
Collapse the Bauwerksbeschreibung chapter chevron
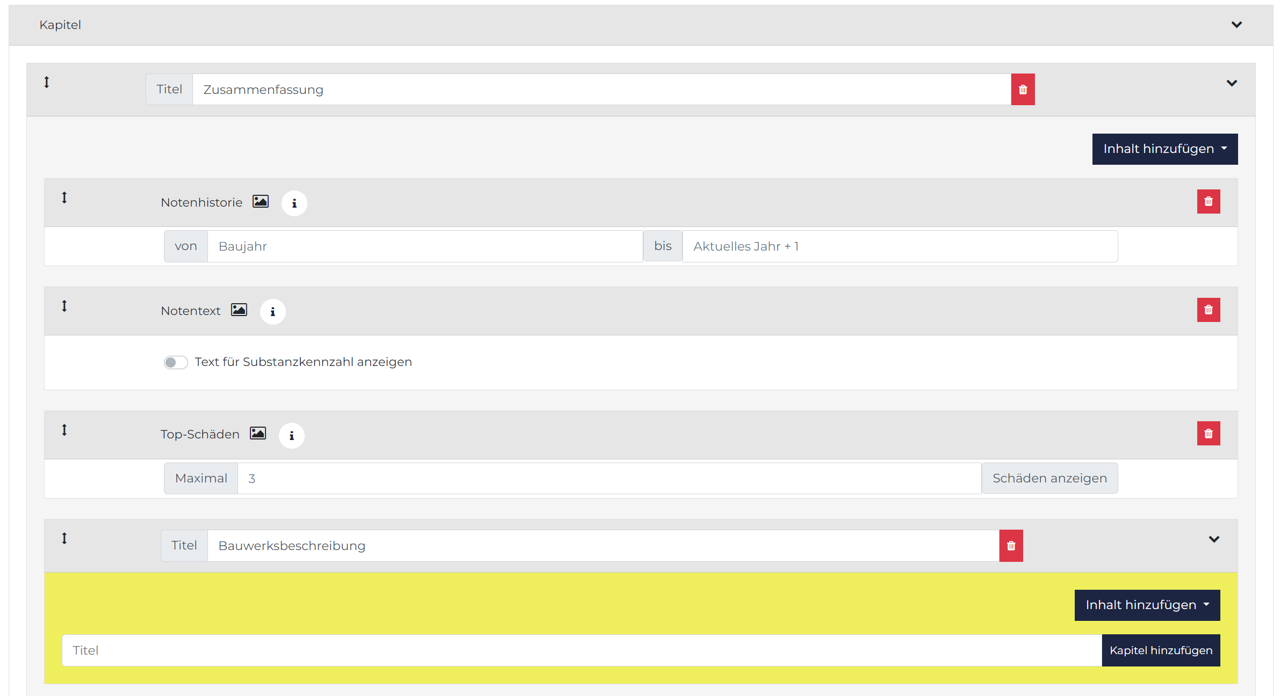(1214, 540)
